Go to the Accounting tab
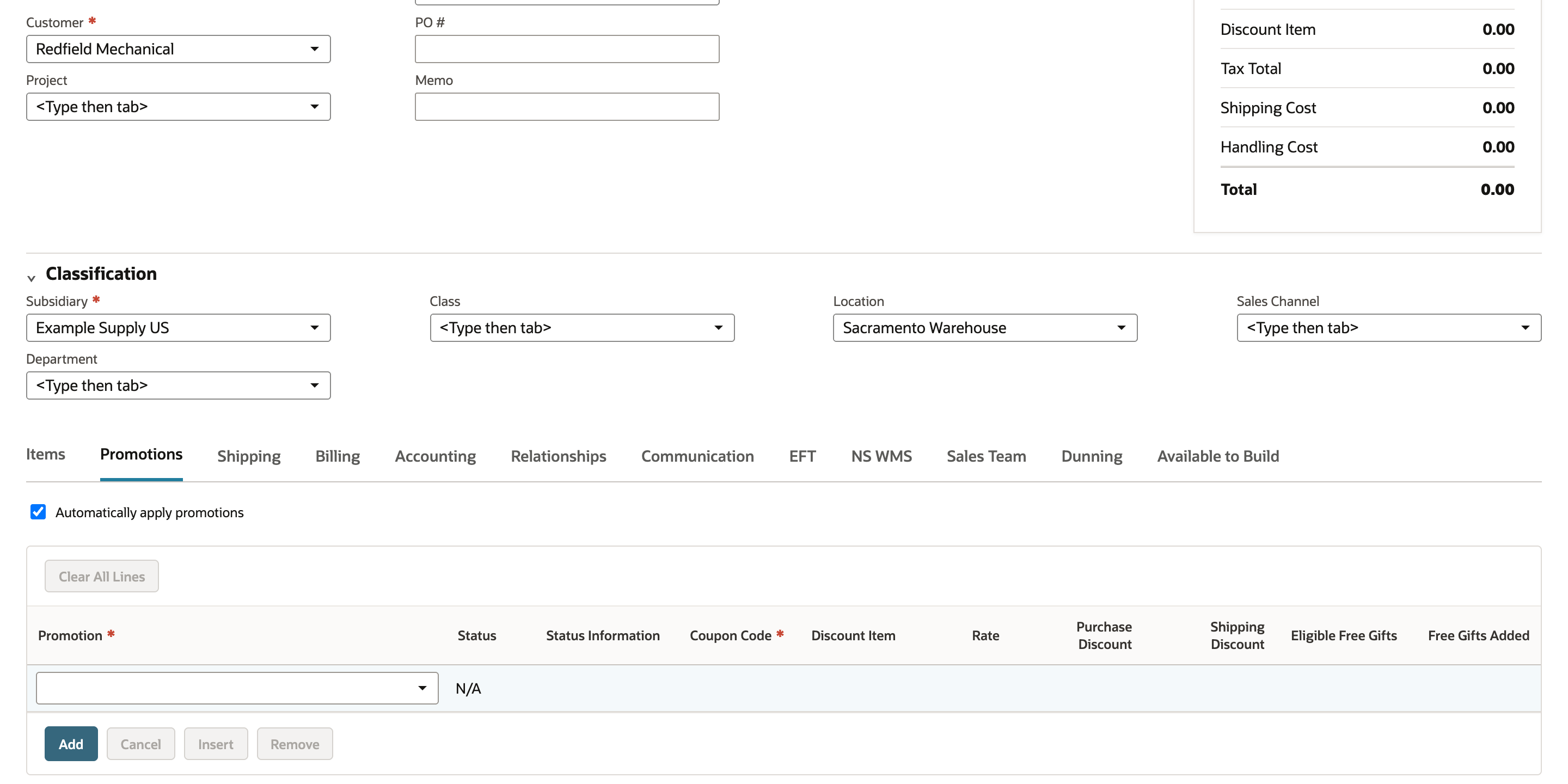This screenshot has width=1568, height=784. 435,456
